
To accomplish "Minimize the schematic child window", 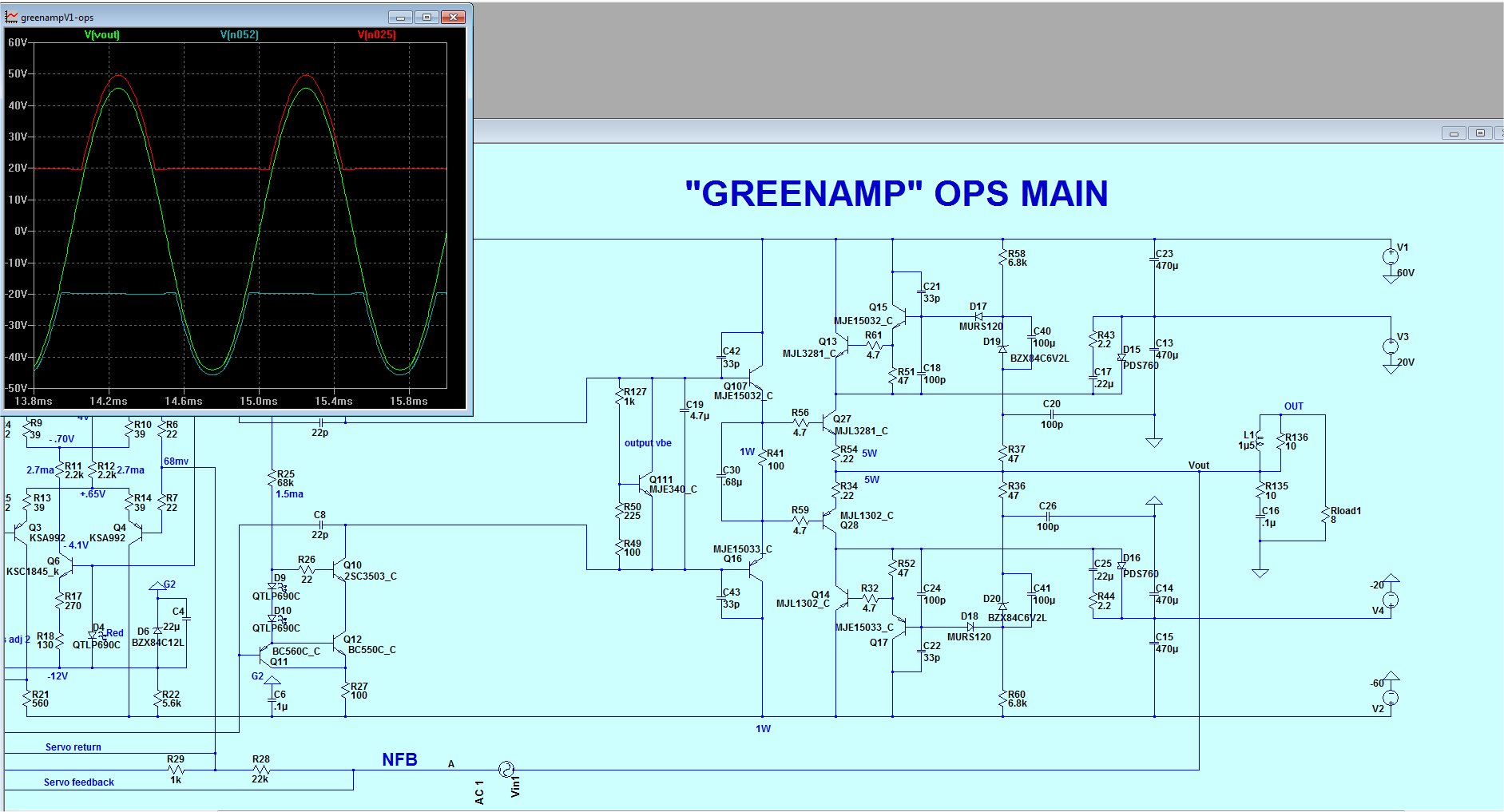I will click(1454, 133).
